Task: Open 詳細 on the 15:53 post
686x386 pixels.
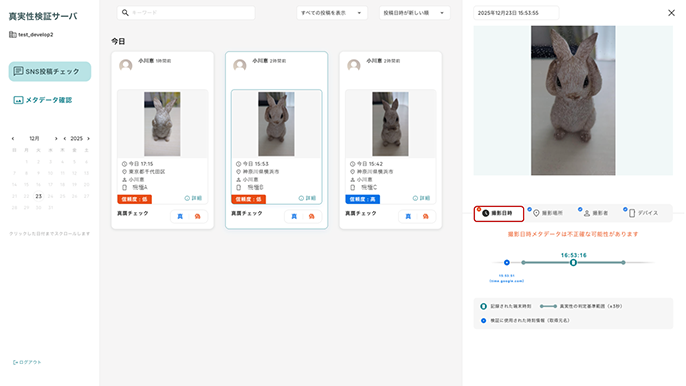Action: [x=307, y=198]
